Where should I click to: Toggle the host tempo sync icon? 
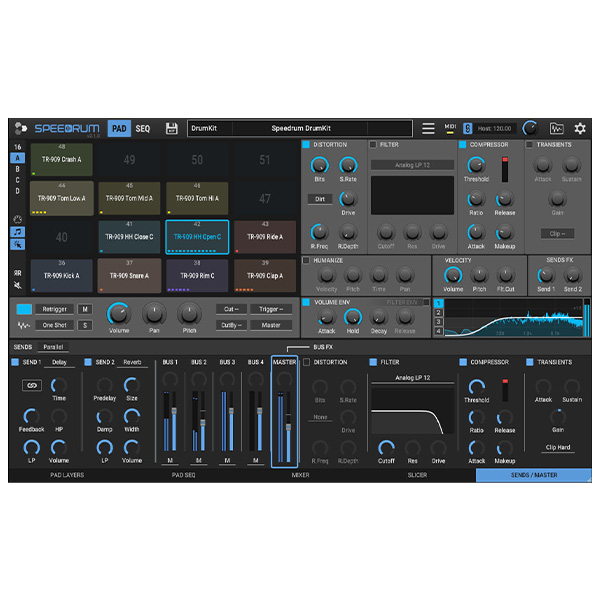[467, 128]
